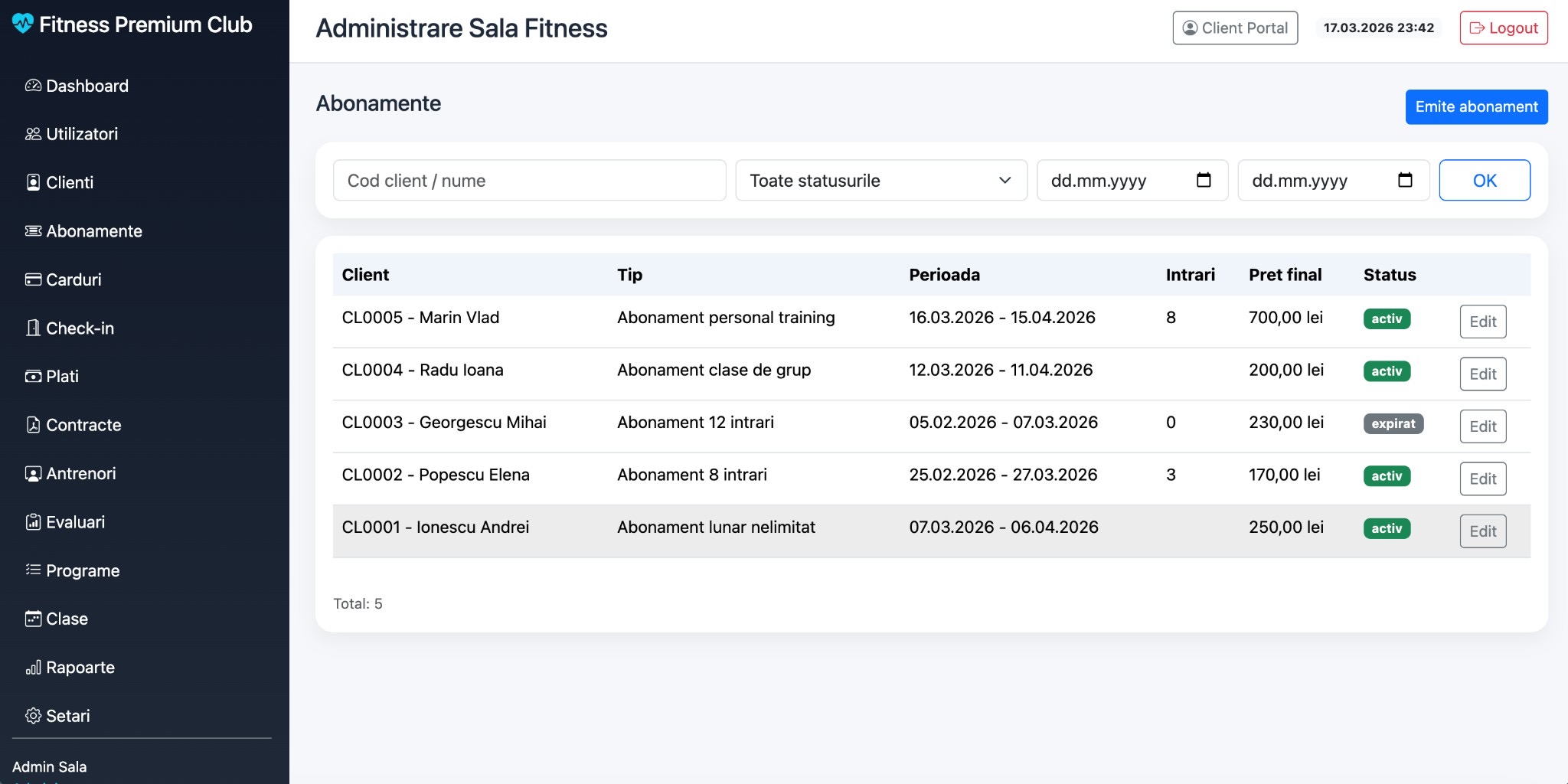1568x784 pixels.
Task: Click the Setari gear icon in sidebar
Action: click(x=33, y=716)
